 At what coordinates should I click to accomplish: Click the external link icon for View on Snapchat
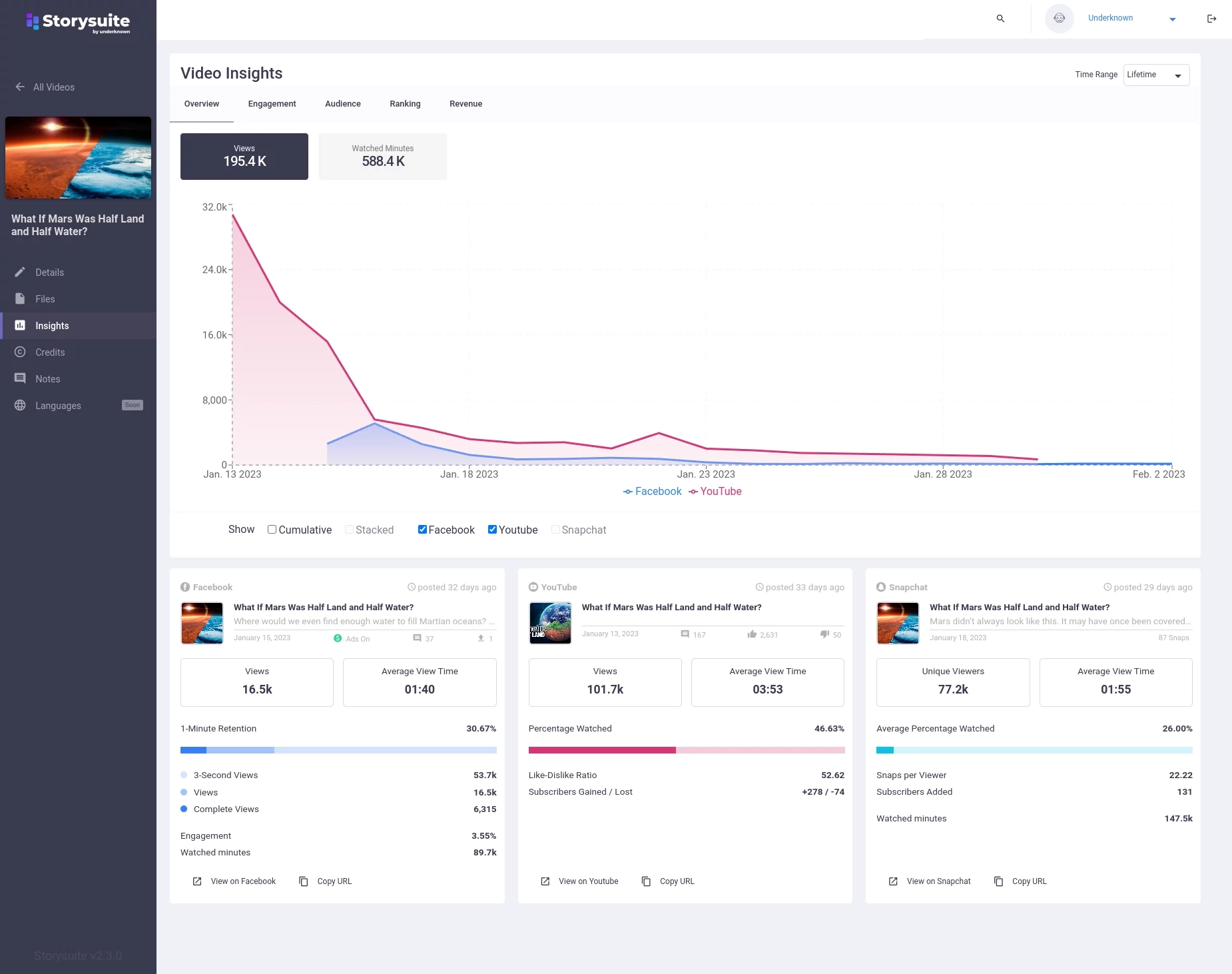pos(893,881)
